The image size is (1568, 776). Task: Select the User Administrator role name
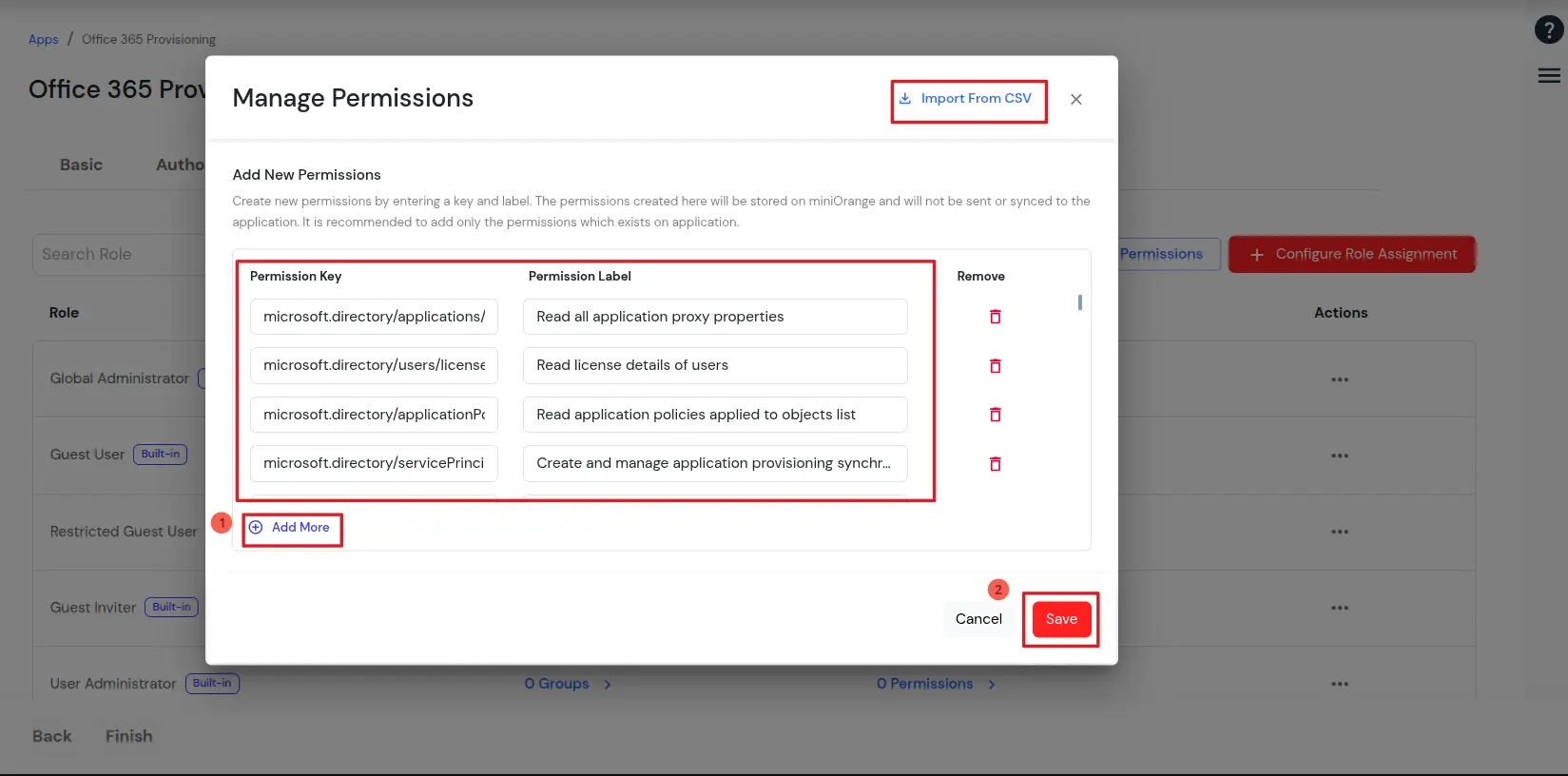pos(113,684)
